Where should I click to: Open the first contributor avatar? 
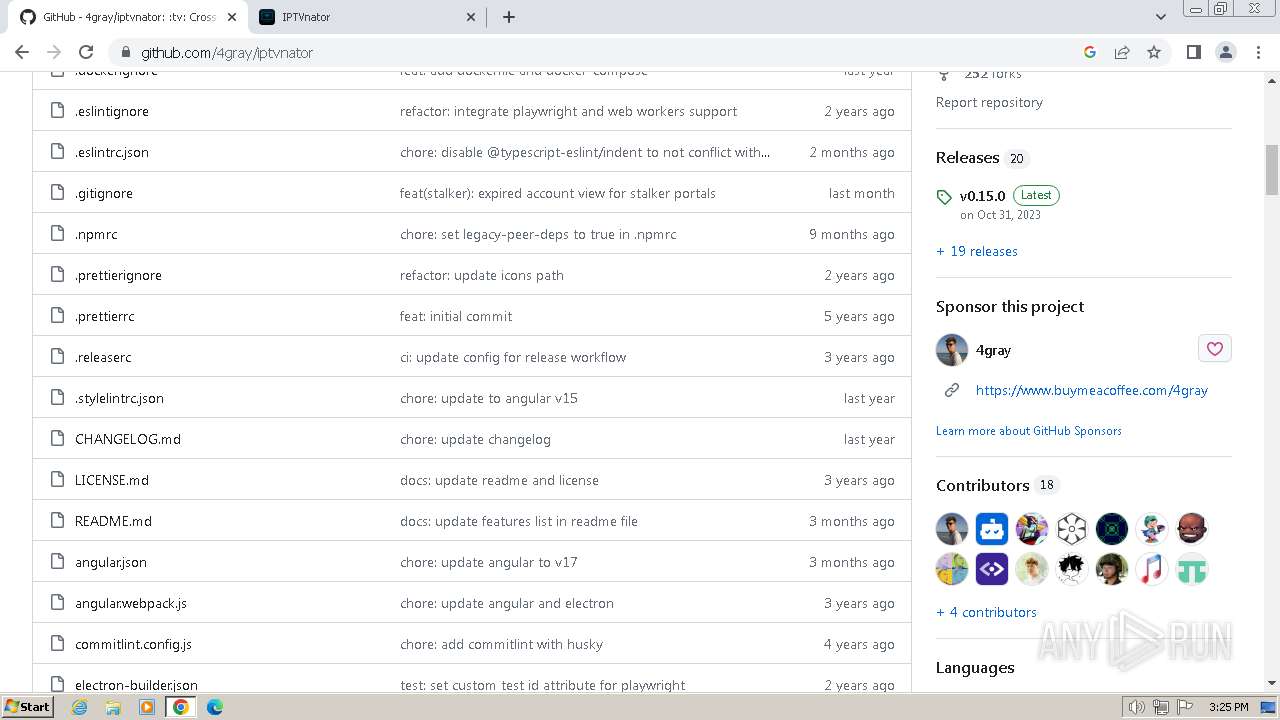tap(952, 528)
